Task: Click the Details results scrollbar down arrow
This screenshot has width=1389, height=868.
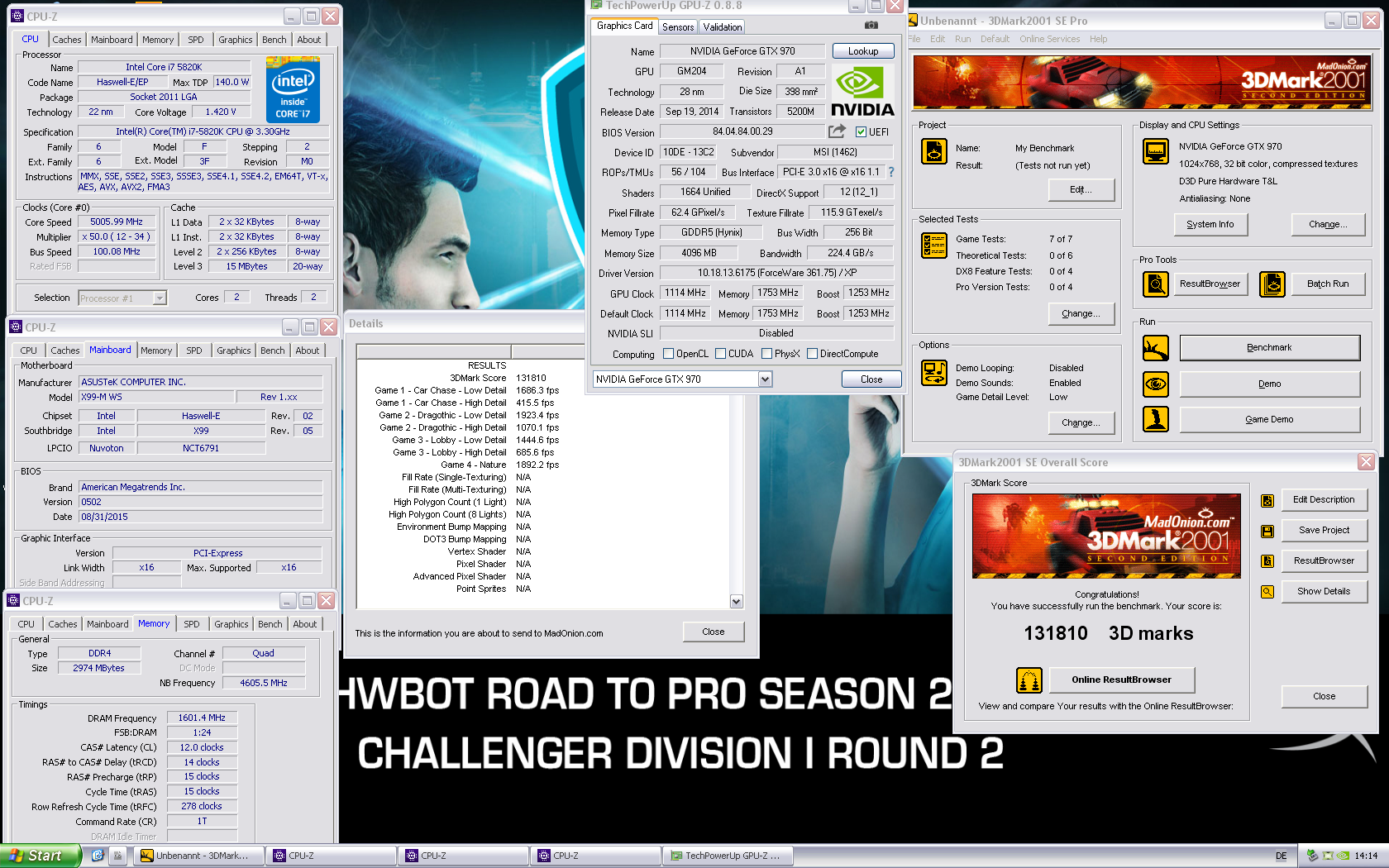Action: (x=736, y=602)
